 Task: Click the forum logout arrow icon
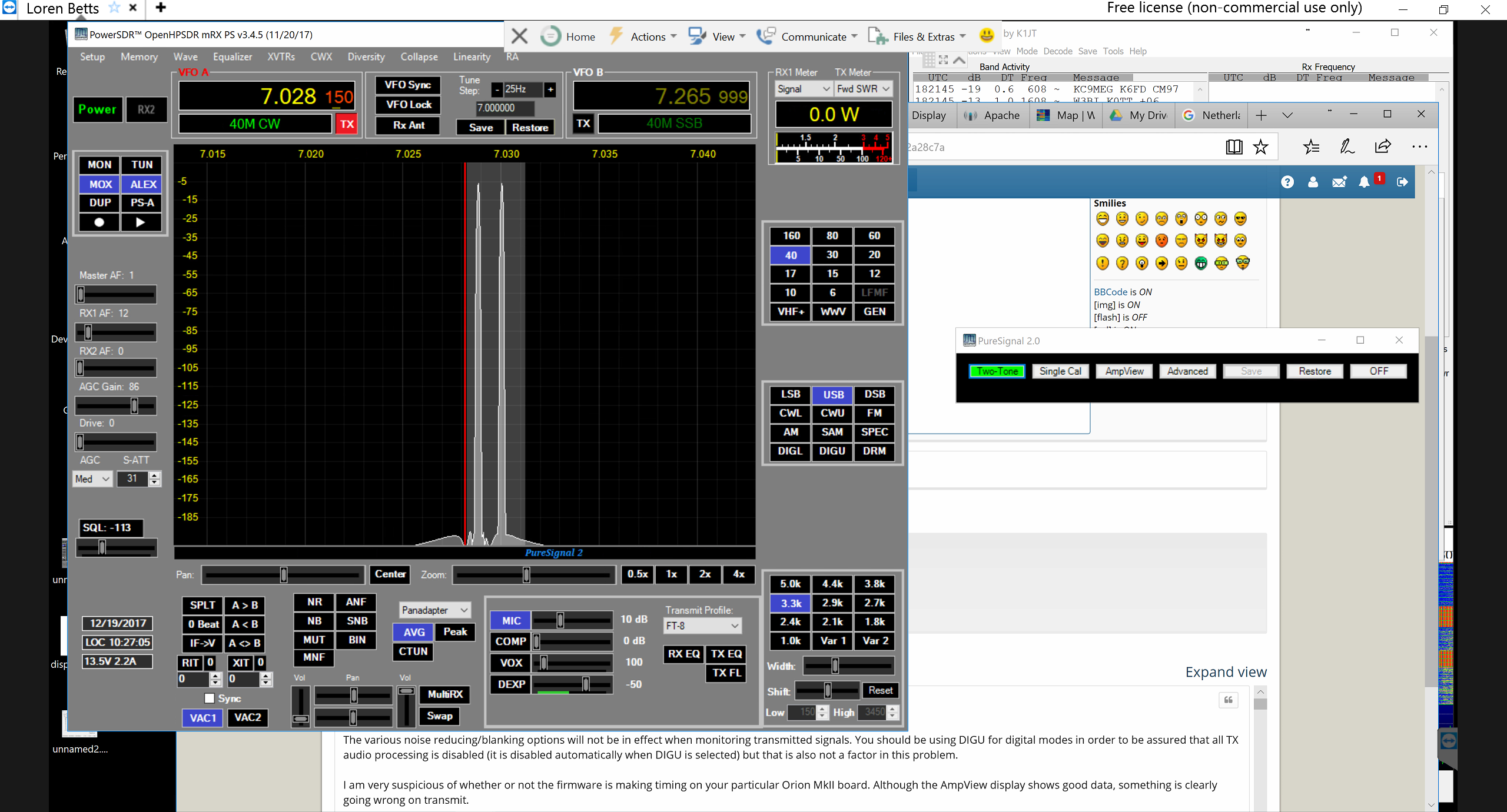tap(1402, 182)
